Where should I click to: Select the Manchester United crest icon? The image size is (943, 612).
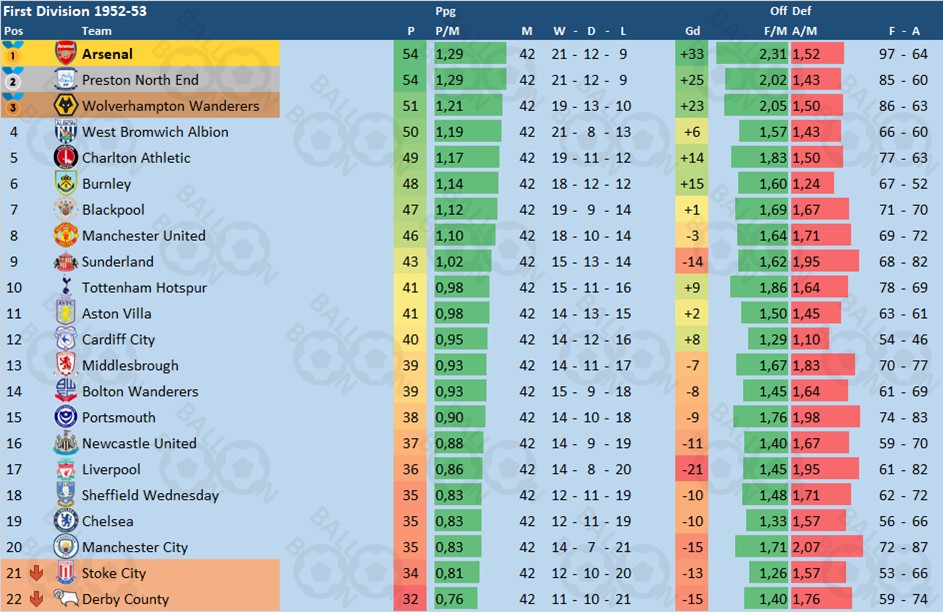[66, 235]
